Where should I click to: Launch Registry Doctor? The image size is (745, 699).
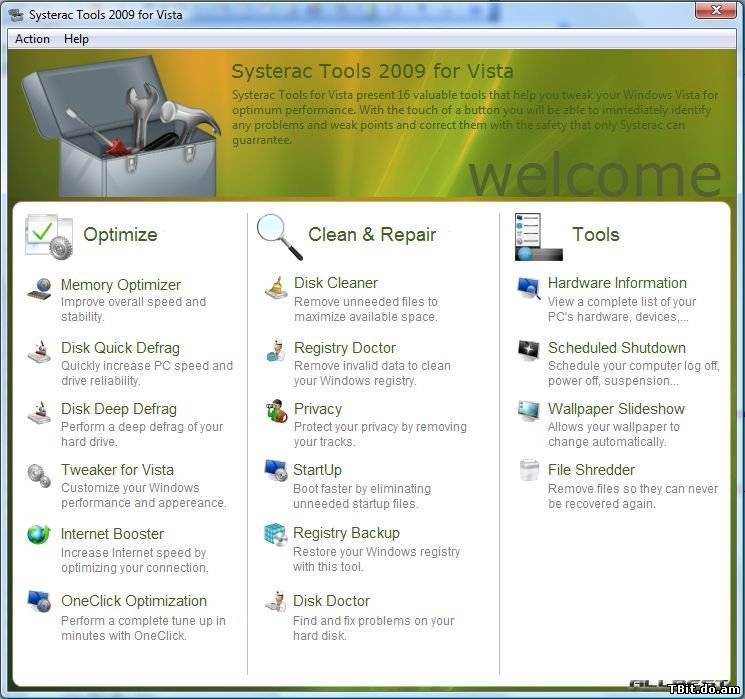(x=345, y=348)
